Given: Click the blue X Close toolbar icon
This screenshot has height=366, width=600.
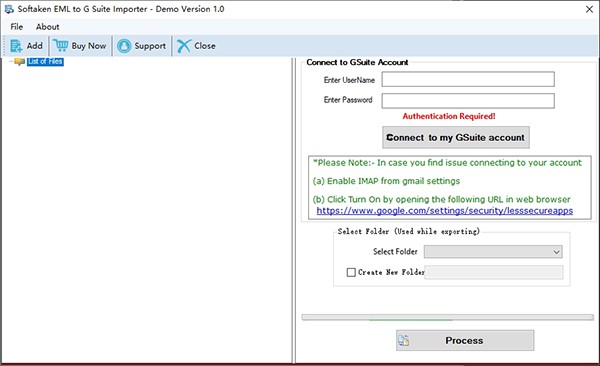Looking at the screenshot, I should pyautogui.click(x=184, y=46).
